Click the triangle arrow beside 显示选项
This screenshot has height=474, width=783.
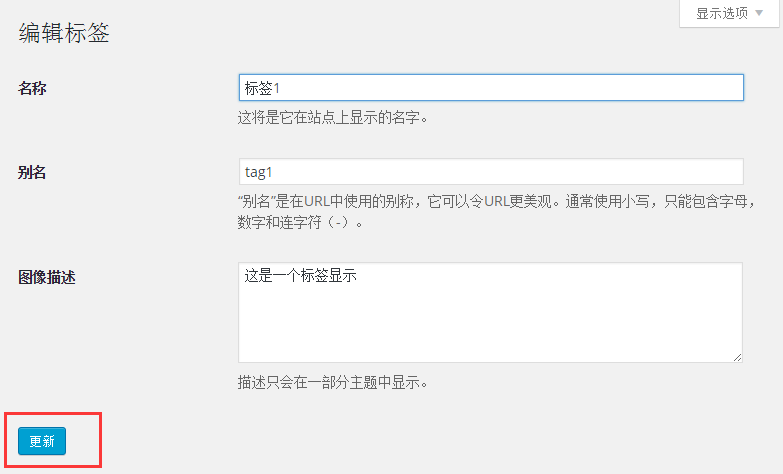(759, 13)
